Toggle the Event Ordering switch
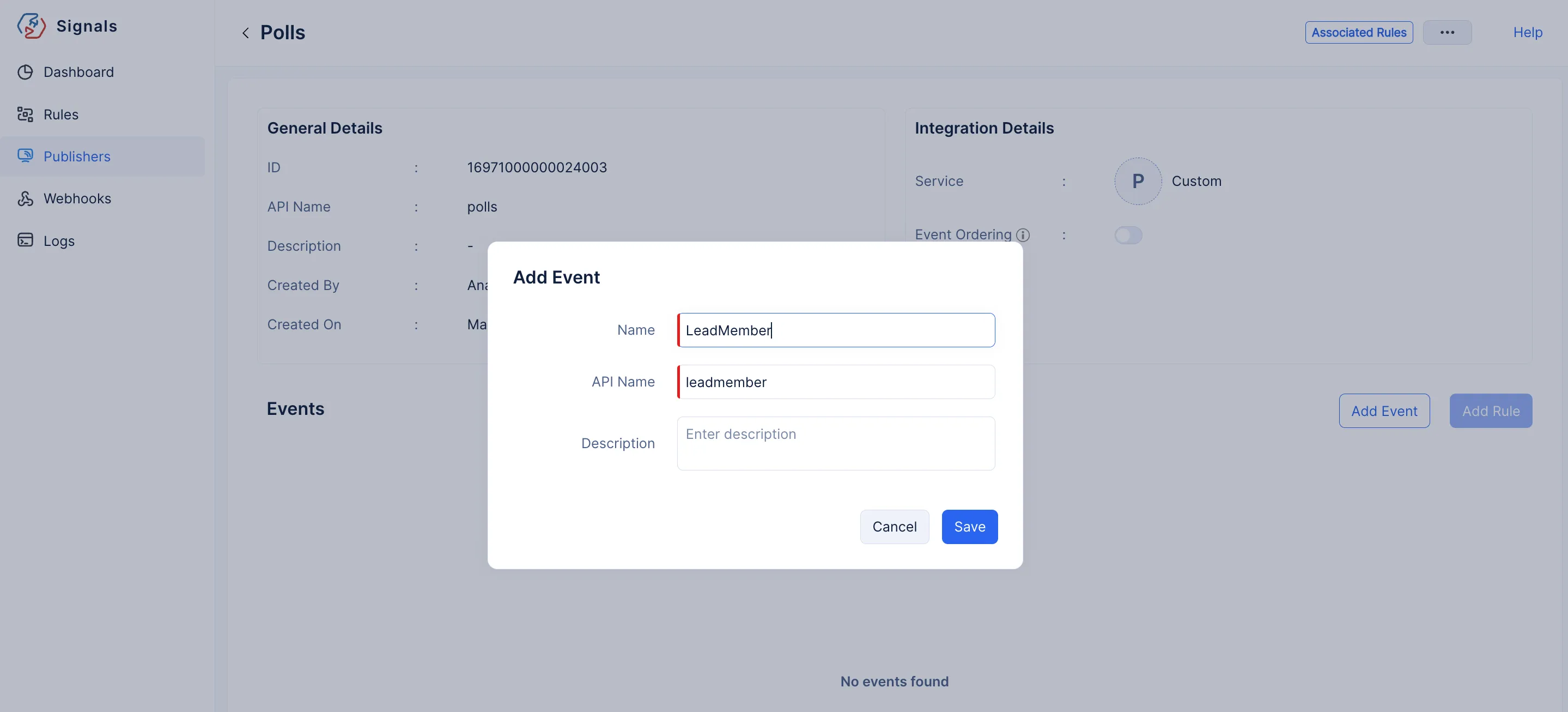The width and height of the screenshot is (1568, 712). coord(1128,235)
